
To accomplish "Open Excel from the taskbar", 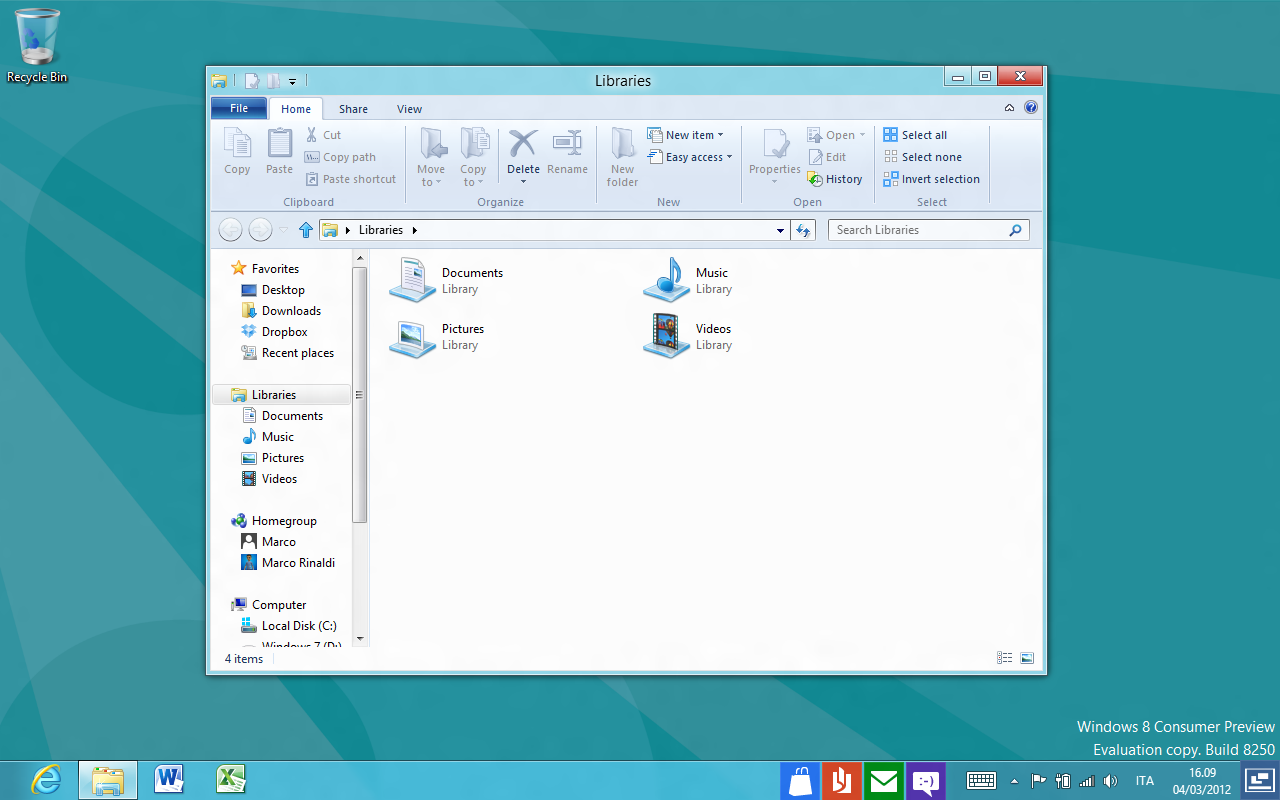I will pos(231,780).
